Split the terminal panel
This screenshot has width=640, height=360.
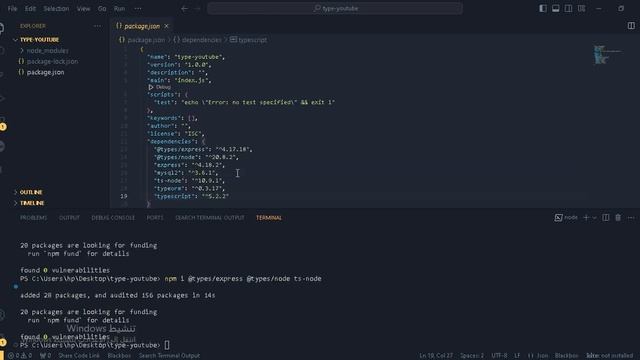606,218
